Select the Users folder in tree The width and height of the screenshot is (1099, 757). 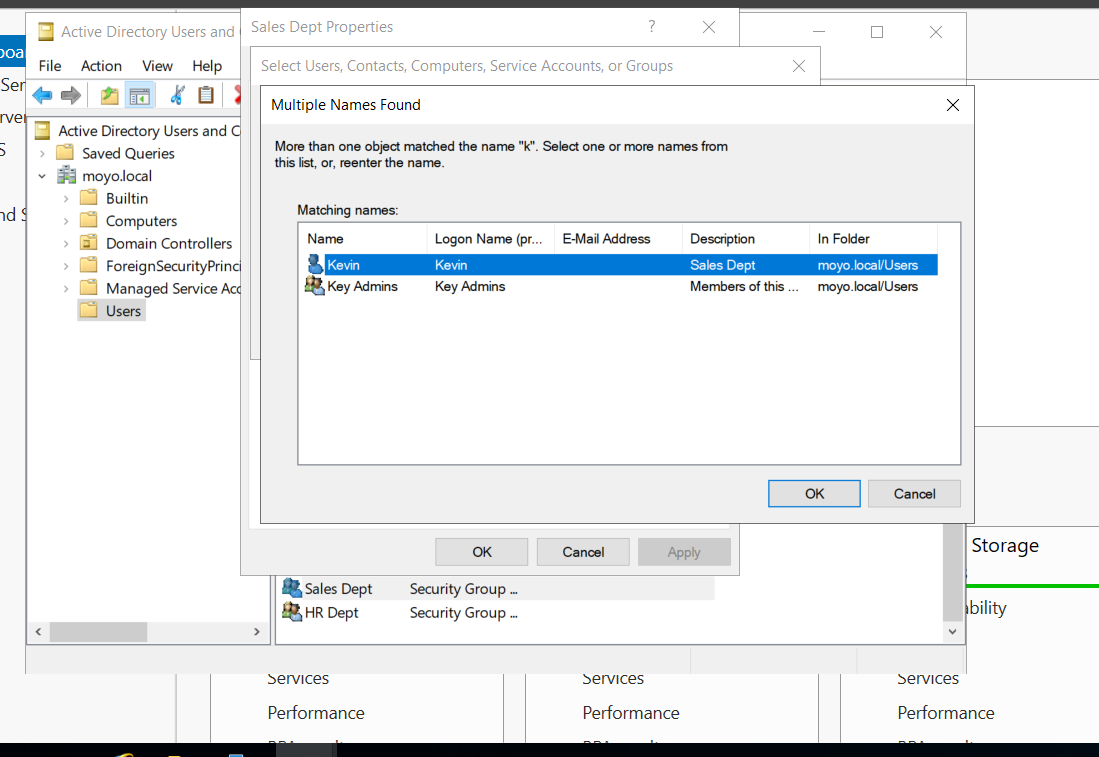(x=124, y=311)
